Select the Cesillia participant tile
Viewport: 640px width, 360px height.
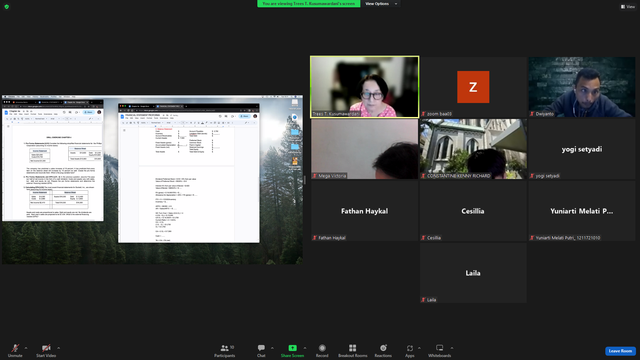473,211
